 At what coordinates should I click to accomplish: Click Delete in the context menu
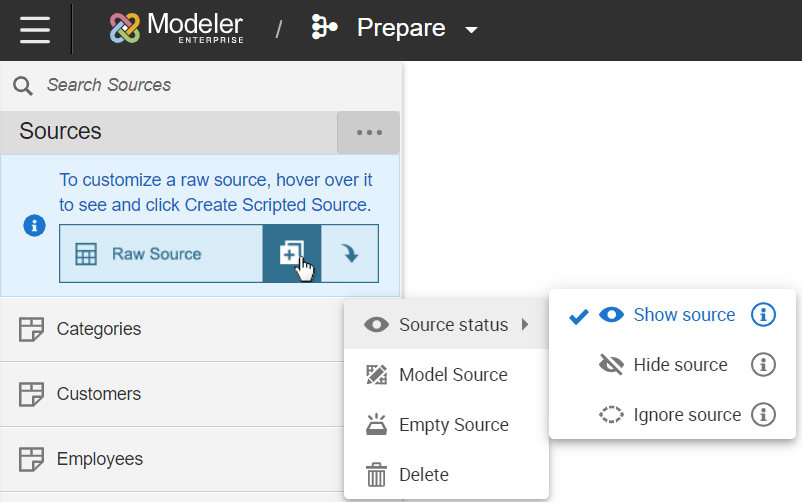click(423, 475)
